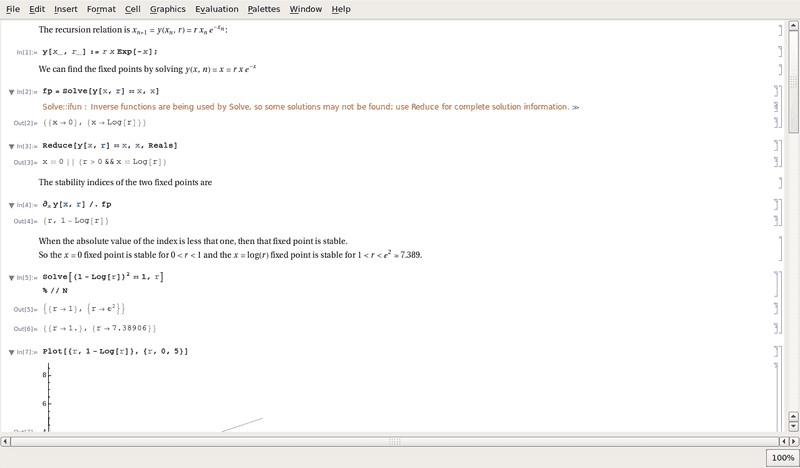Collapse the In[2] cell group triangle
Screen dimensions: 800x468
(x=11, y=92)
